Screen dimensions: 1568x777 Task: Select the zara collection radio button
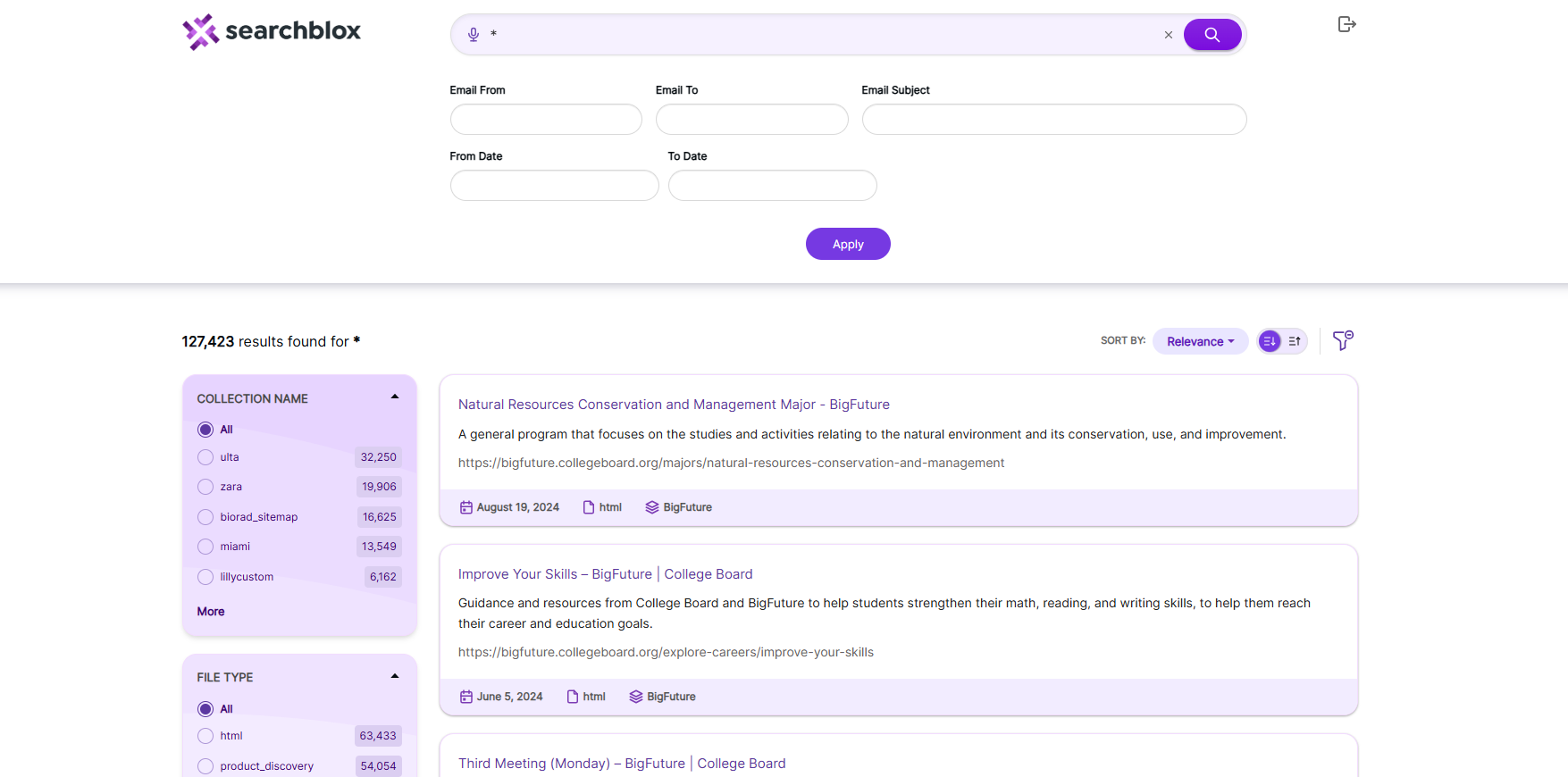(205, 487)
